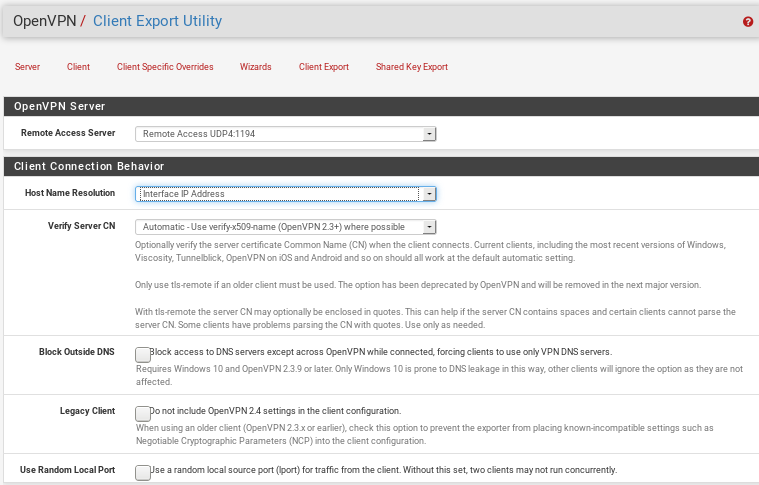The height and width of the screenshot is (485, 759).
Task: Open the Remote Access Server dropdown
Action: pyautogui.click(x=286, y=134)
